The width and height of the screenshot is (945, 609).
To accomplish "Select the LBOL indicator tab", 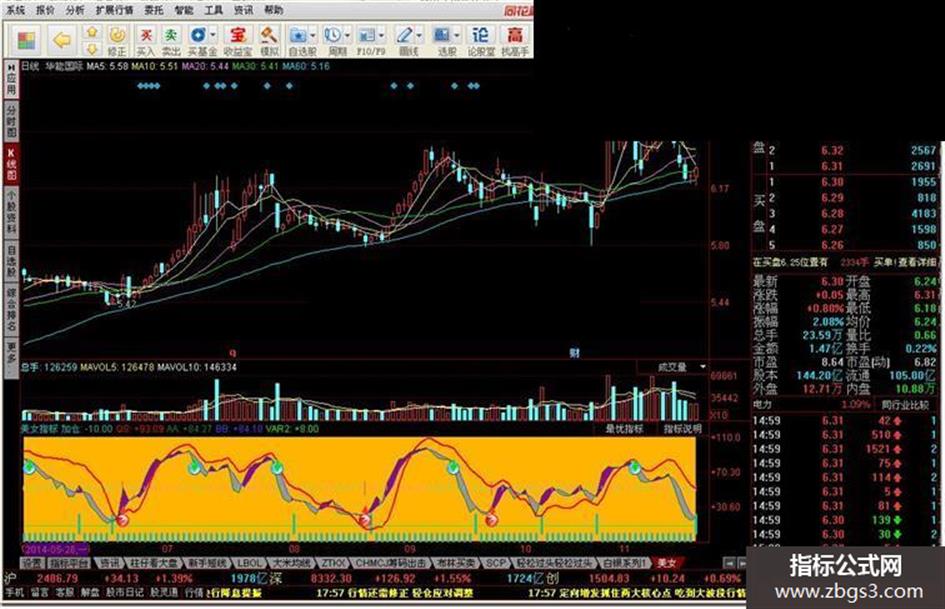I will click(x=248, y=563).
